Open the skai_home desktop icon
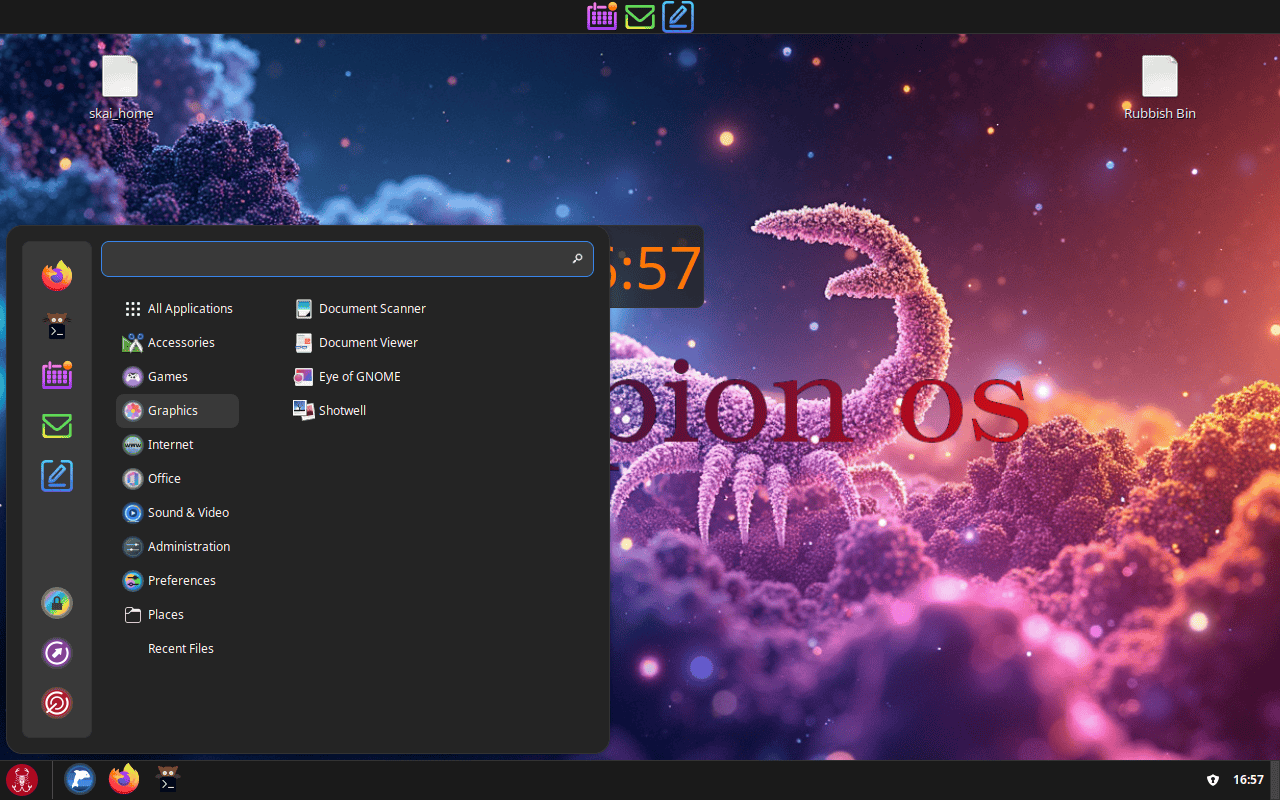The width and height of the screenshot is (1280, 800). coord(121,88)
